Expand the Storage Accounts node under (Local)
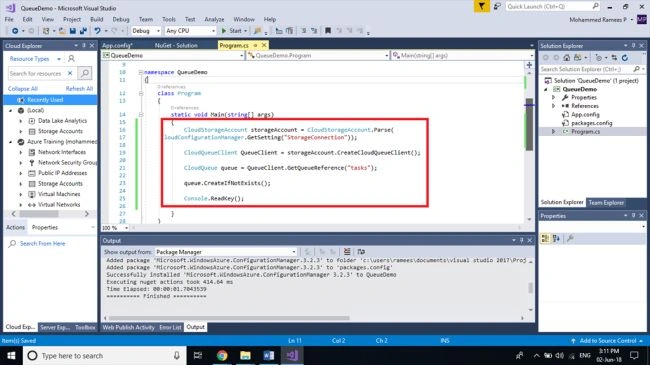 (21, 131)
